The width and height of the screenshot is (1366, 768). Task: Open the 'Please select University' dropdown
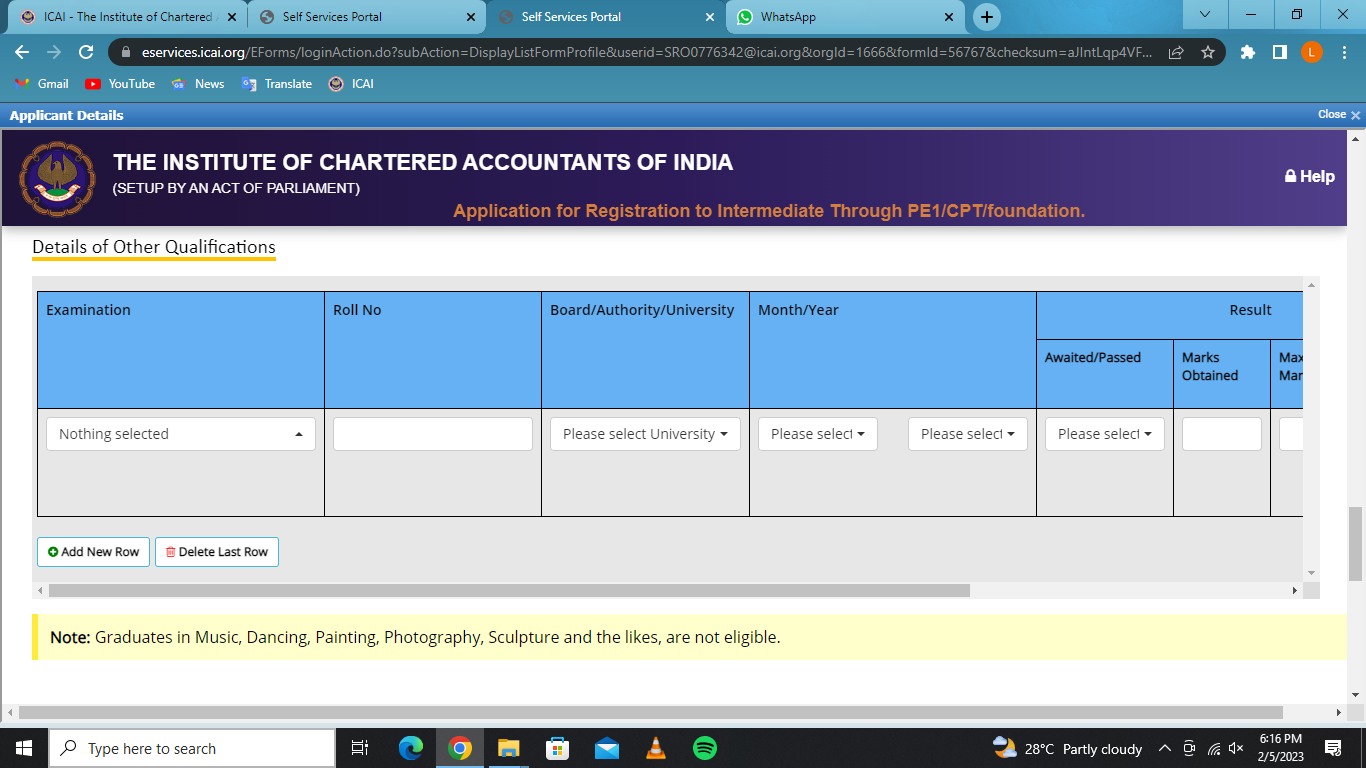[645, 434]
